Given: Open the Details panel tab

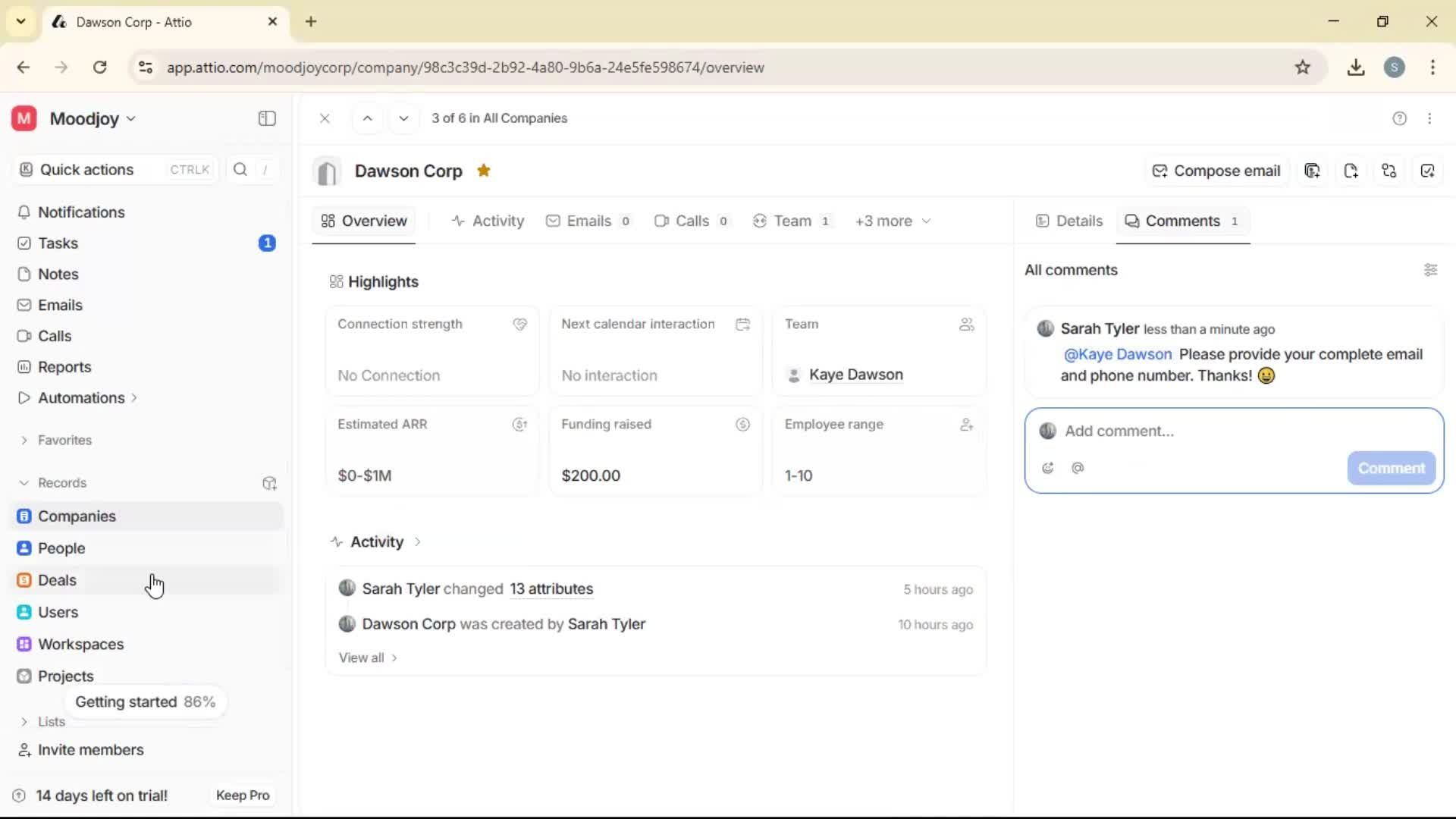Looking at the screenshot, I should [1069, 221].
